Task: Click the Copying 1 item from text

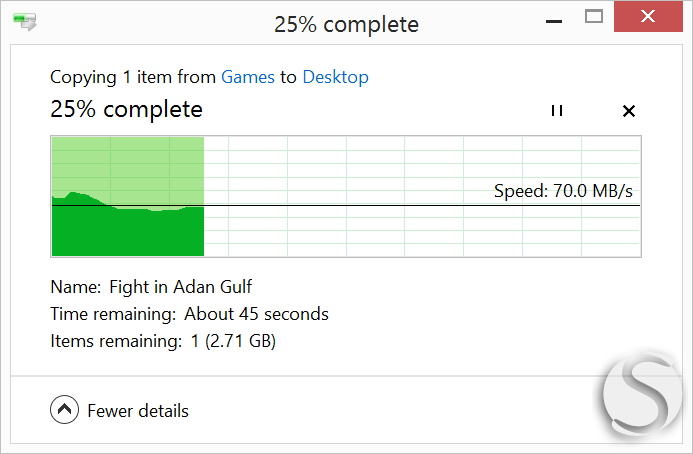Action: pos(133,77)
